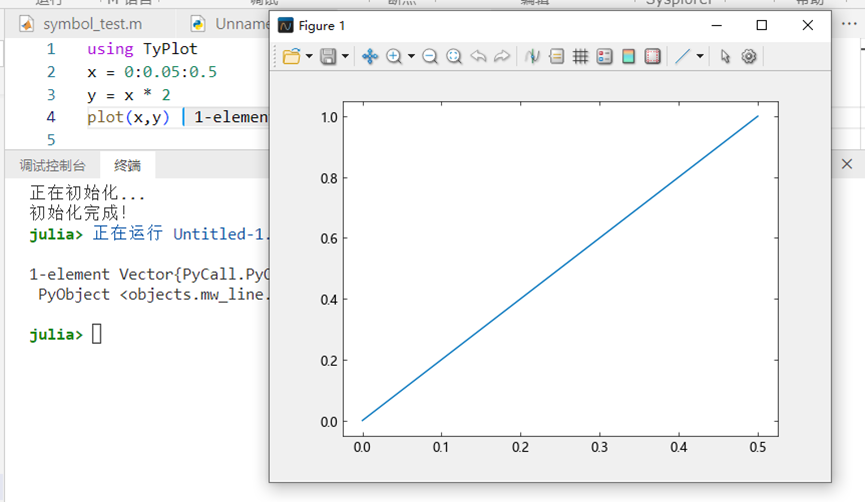Viewport: 865px width, 502px height.
Task: Insert a data tip label
Action: pos(557,56)
